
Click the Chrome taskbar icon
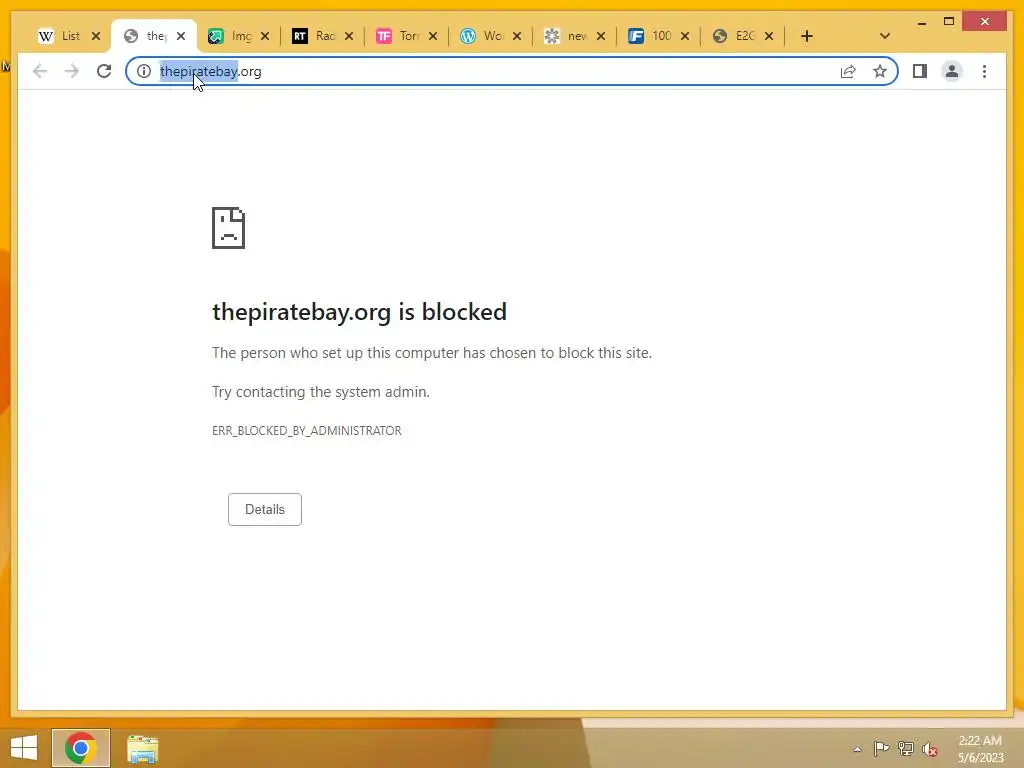coord(81,748)
